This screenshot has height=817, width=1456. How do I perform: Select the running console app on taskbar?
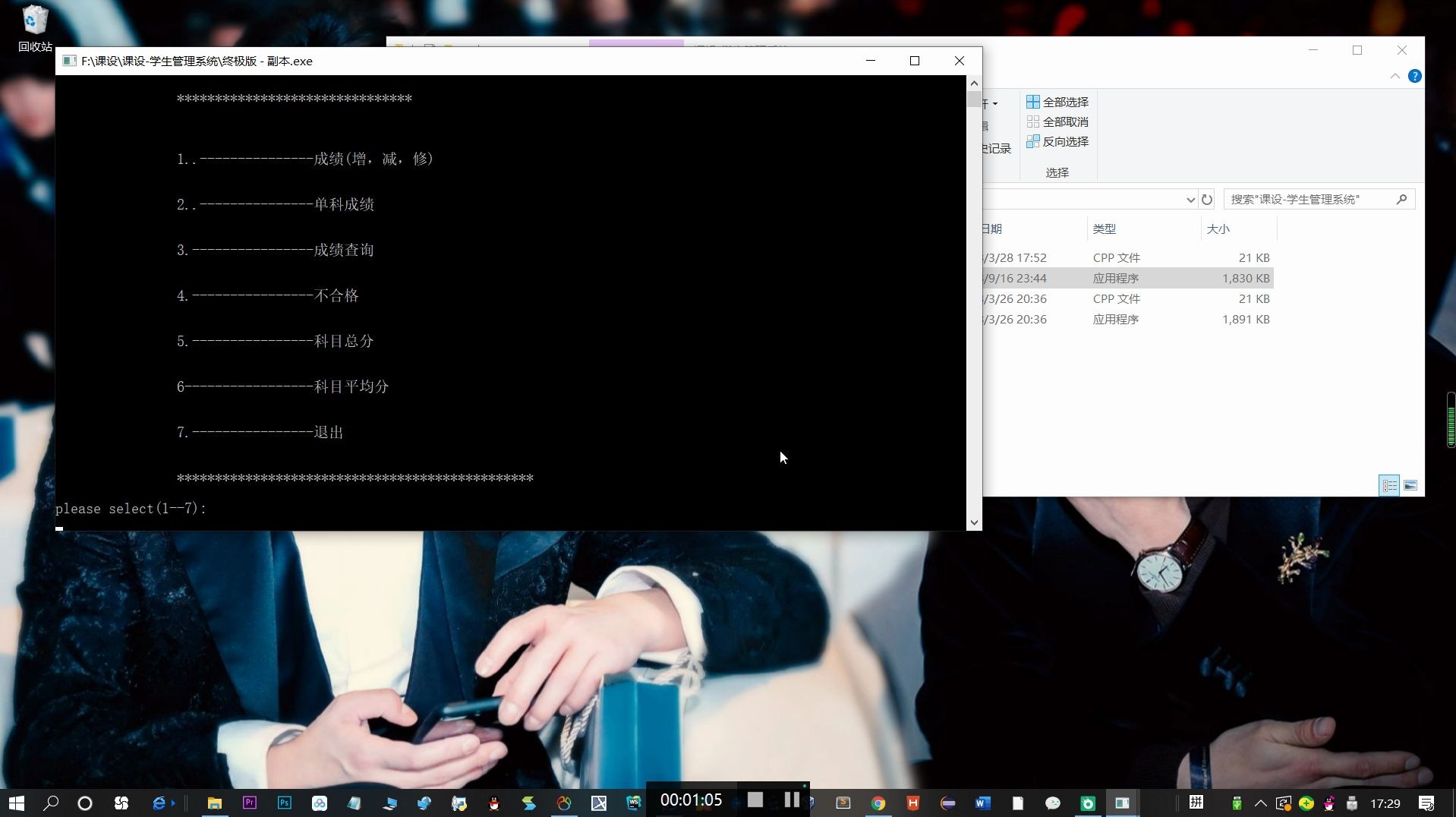coord(1123,803)
